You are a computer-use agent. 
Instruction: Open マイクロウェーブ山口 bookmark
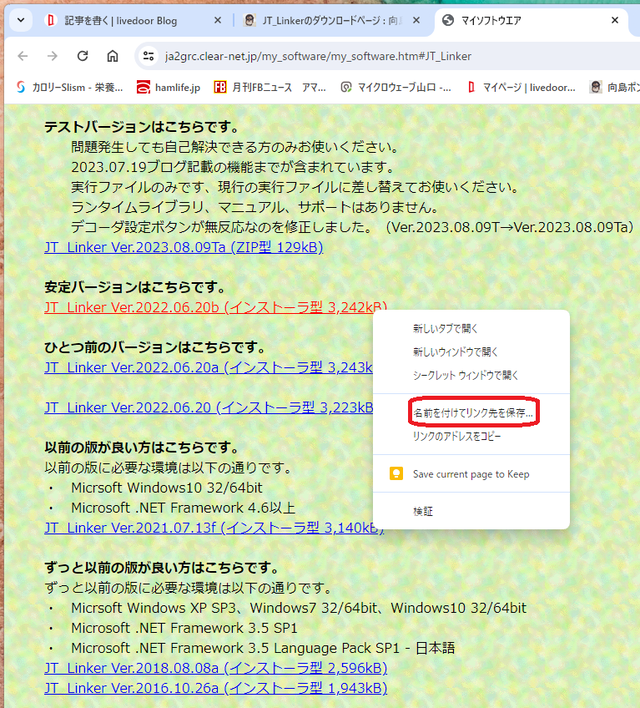pos(396,87)
